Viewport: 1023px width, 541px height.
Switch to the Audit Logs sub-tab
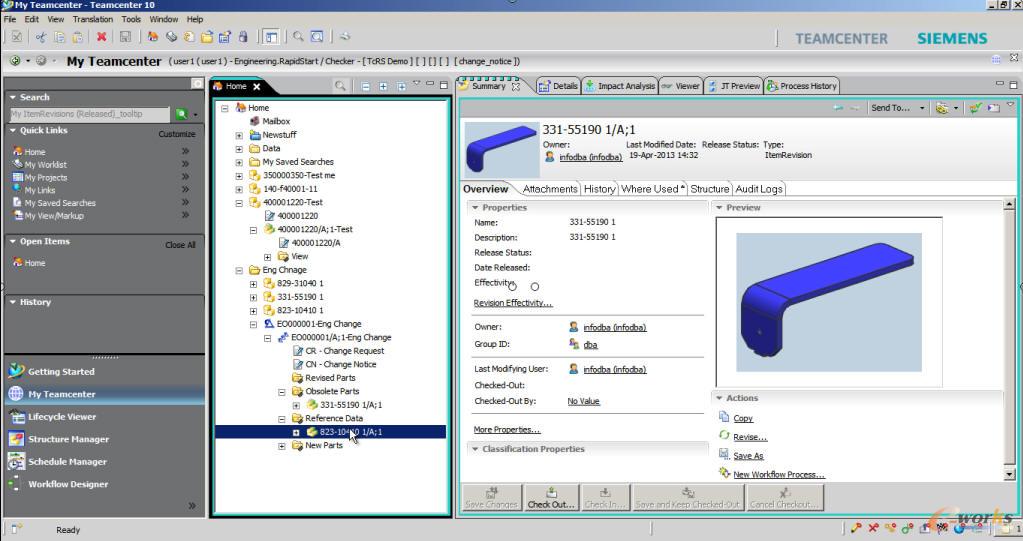[759, 189]
